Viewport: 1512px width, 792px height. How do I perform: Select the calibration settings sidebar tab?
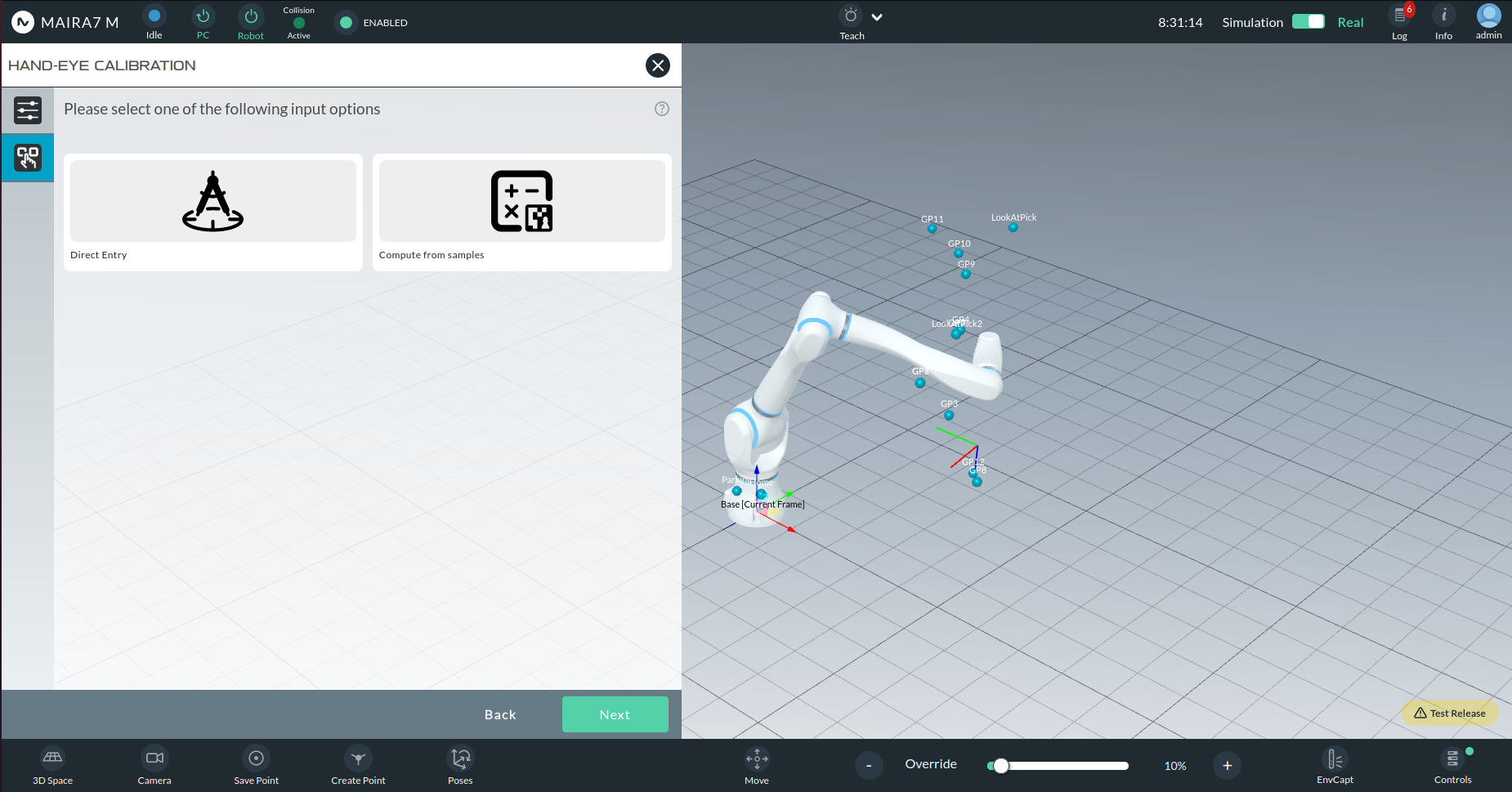pos(28,110)
